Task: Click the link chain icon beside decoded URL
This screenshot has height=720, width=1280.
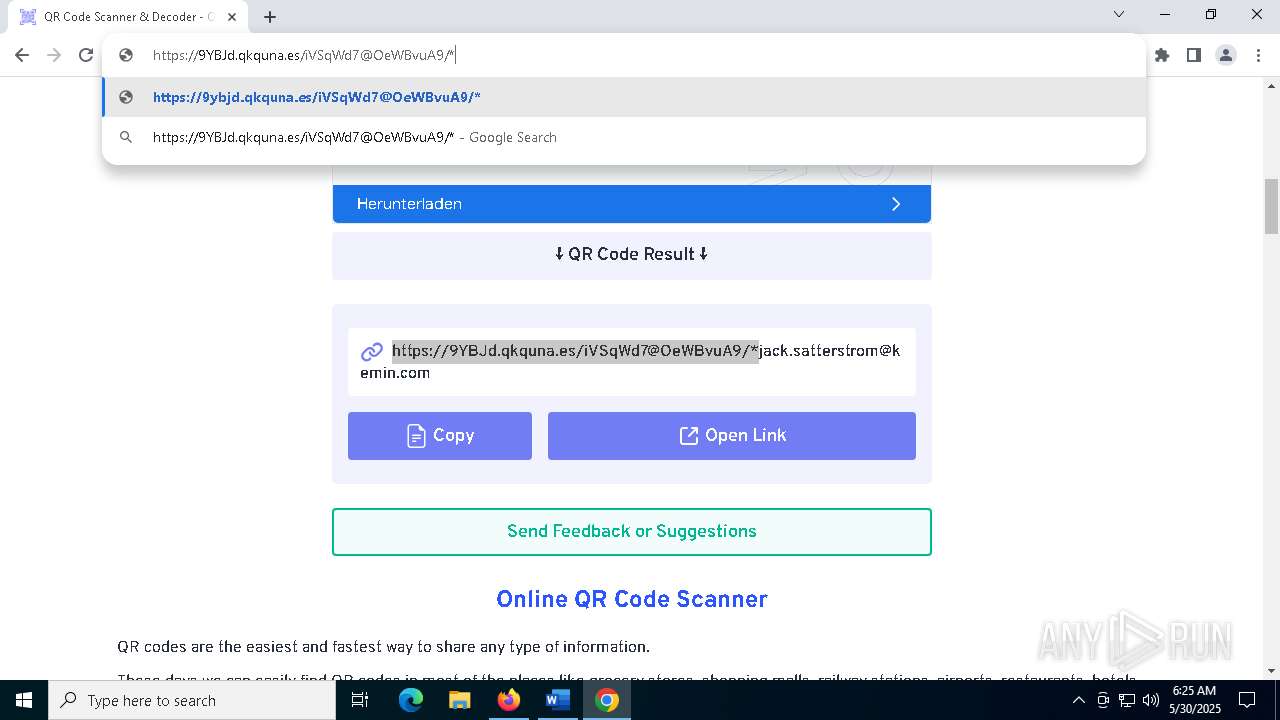Action: [372, 351]
